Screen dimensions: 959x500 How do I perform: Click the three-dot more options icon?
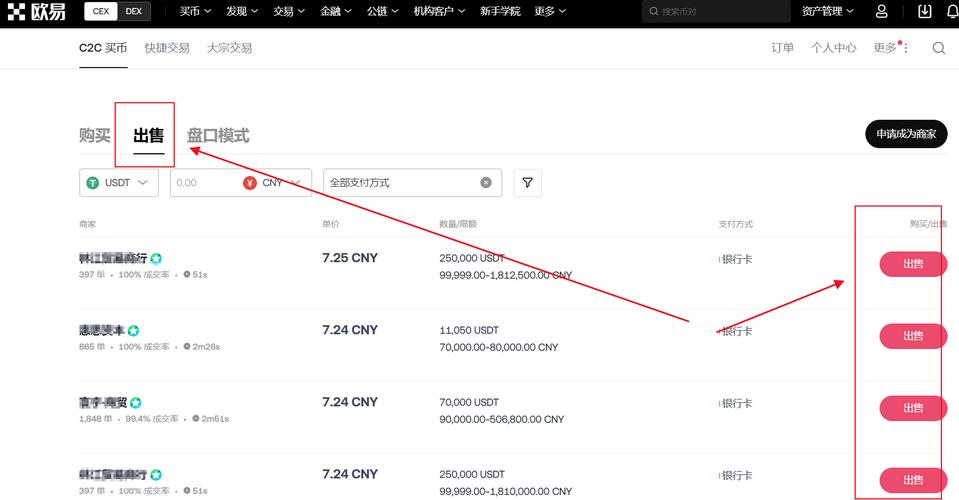click(906, 48)
